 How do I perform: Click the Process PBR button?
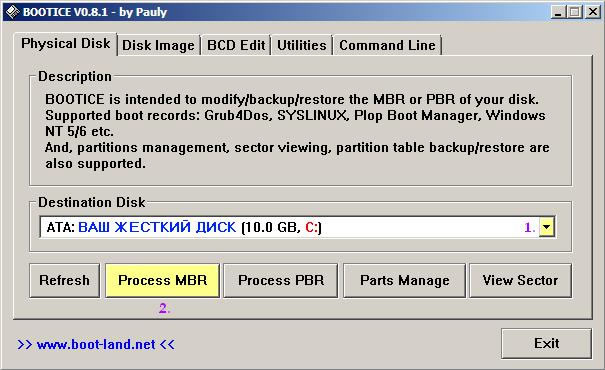point(281,280)
